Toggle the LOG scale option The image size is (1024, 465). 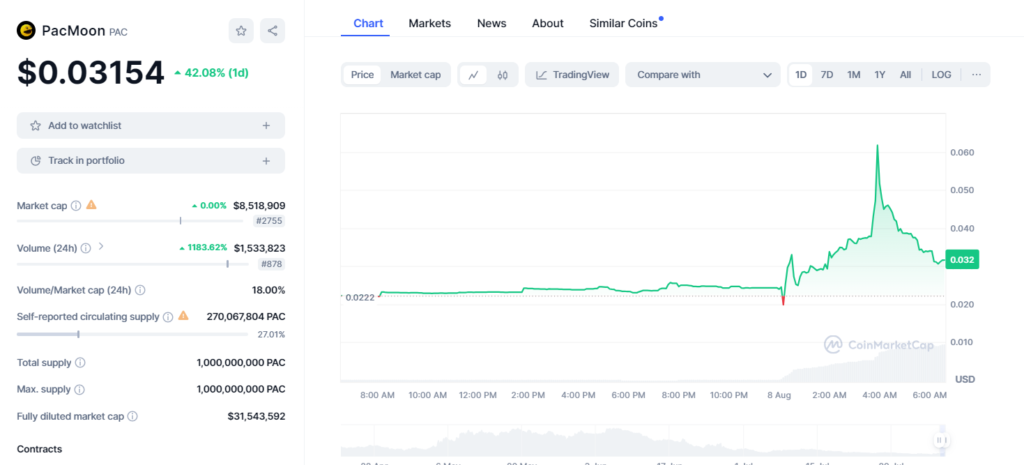point(941,75)
